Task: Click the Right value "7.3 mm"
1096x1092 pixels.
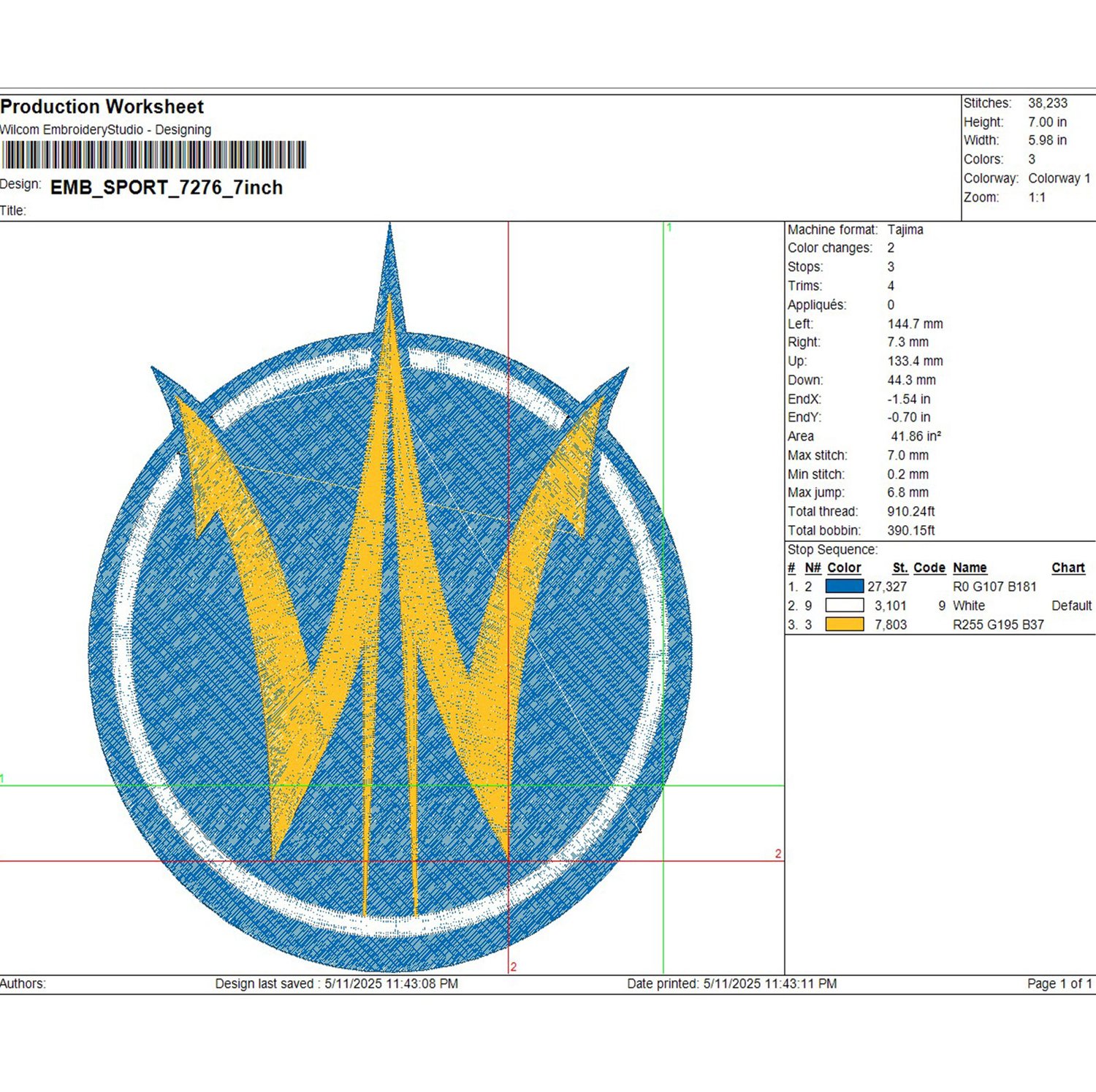Action: pyautogui.click(x=908, y=342)
